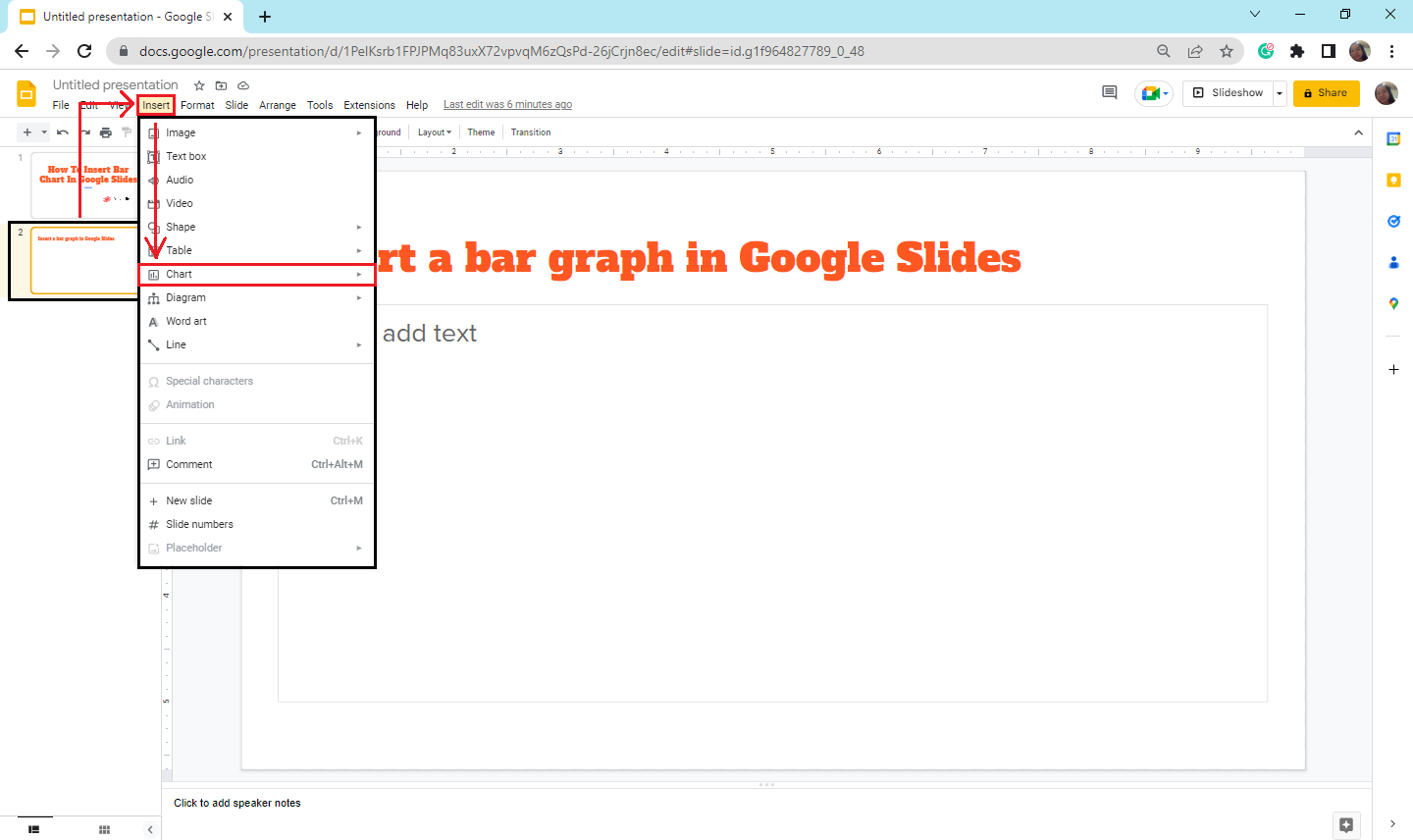Click the browser address bar URL
The image size is (1413, 840).
tap(501, 51)
